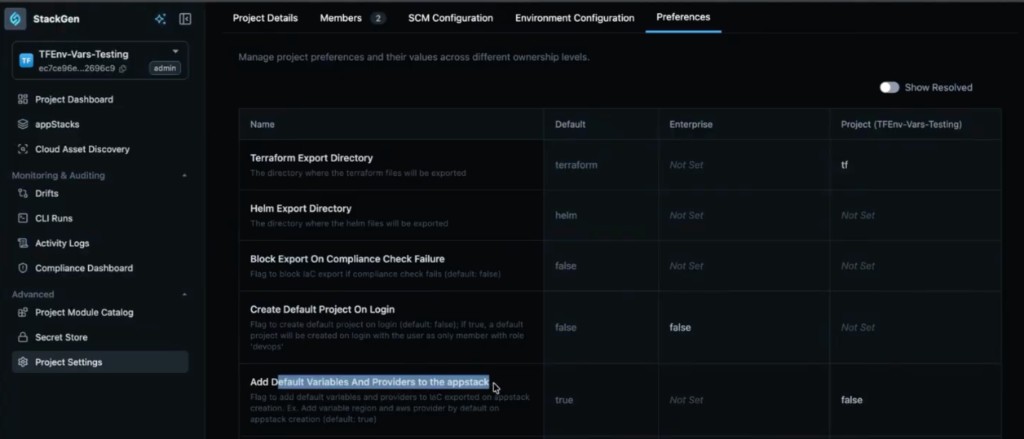Click the StackGen logo icon
The width and height of the screenshot is (1024, 439).
pyautogui.click(x=15, y=19)
